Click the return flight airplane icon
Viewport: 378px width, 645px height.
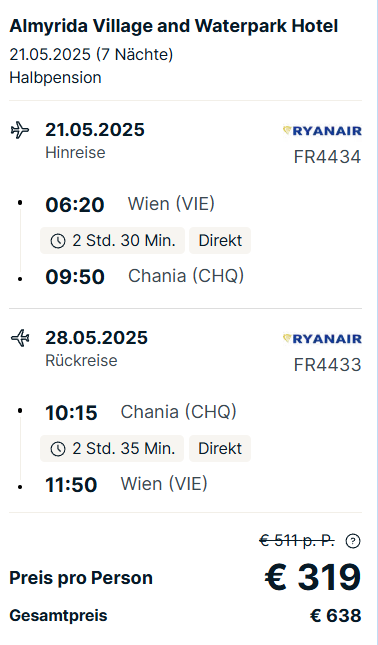(20, 338)
